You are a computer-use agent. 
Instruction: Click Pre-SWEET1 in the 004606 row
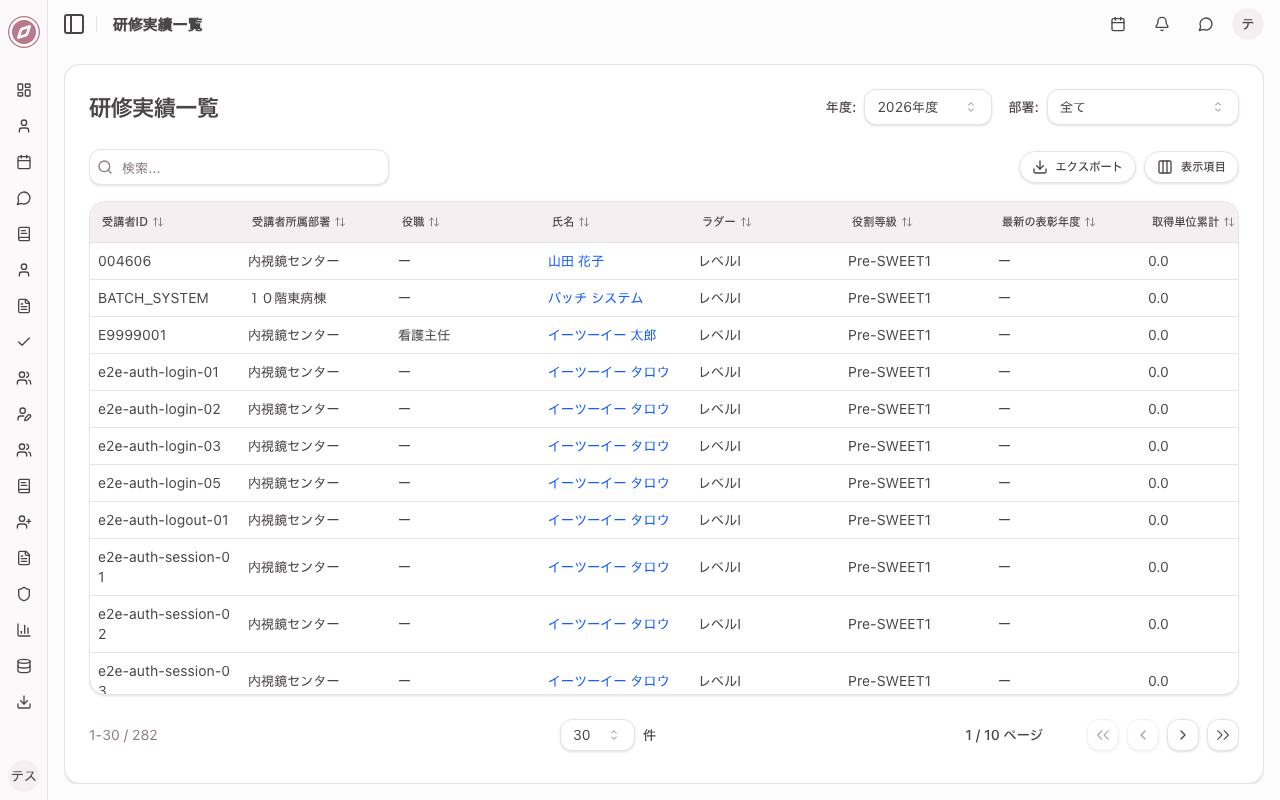pyautogui.click(x=889, y=261)
